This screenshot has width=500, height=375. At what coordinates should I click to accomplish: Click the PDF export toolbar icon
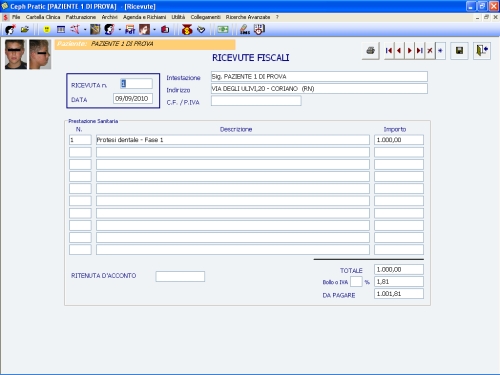tap(130, 30)
